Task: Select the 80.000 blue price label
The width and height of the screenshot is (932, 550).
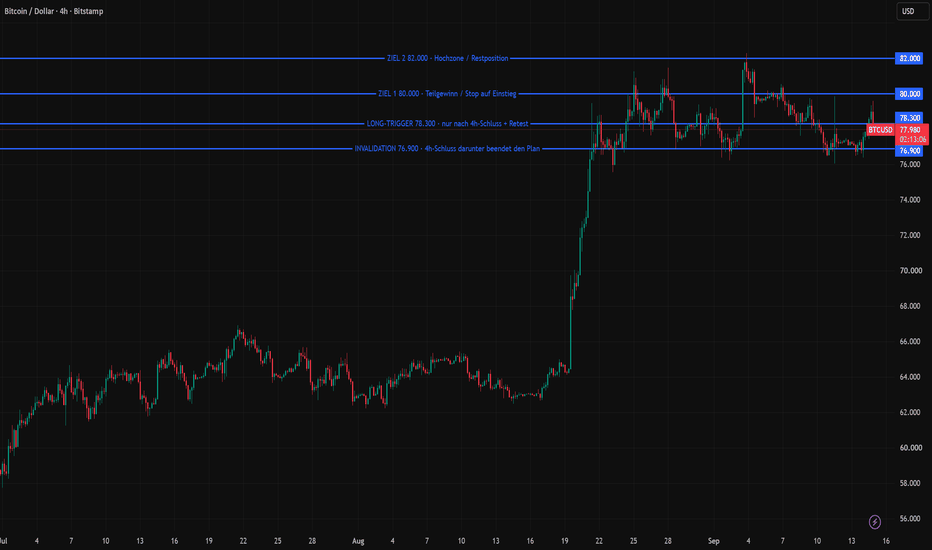Action: tap(909, 94)
